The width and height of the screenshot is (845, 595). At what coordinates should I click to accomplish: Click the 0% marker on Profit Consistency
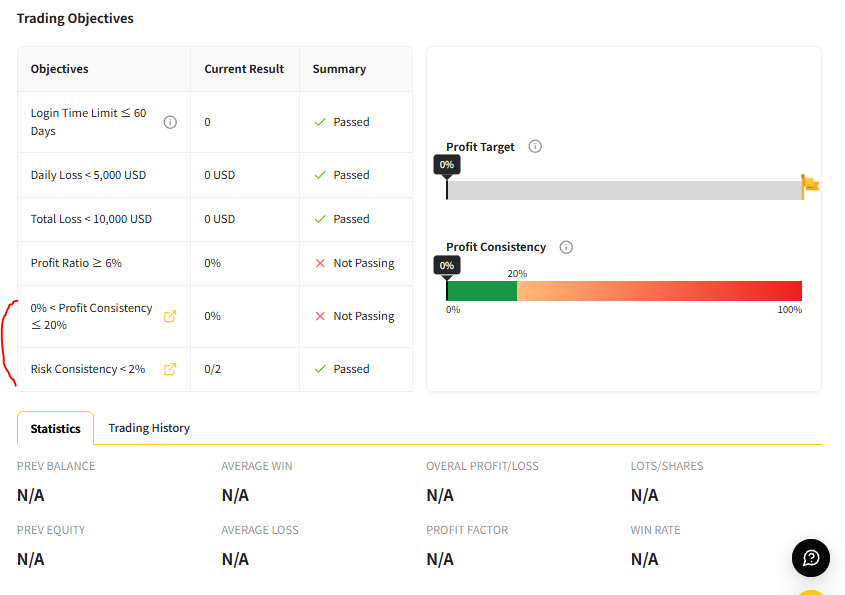point(447,266)
